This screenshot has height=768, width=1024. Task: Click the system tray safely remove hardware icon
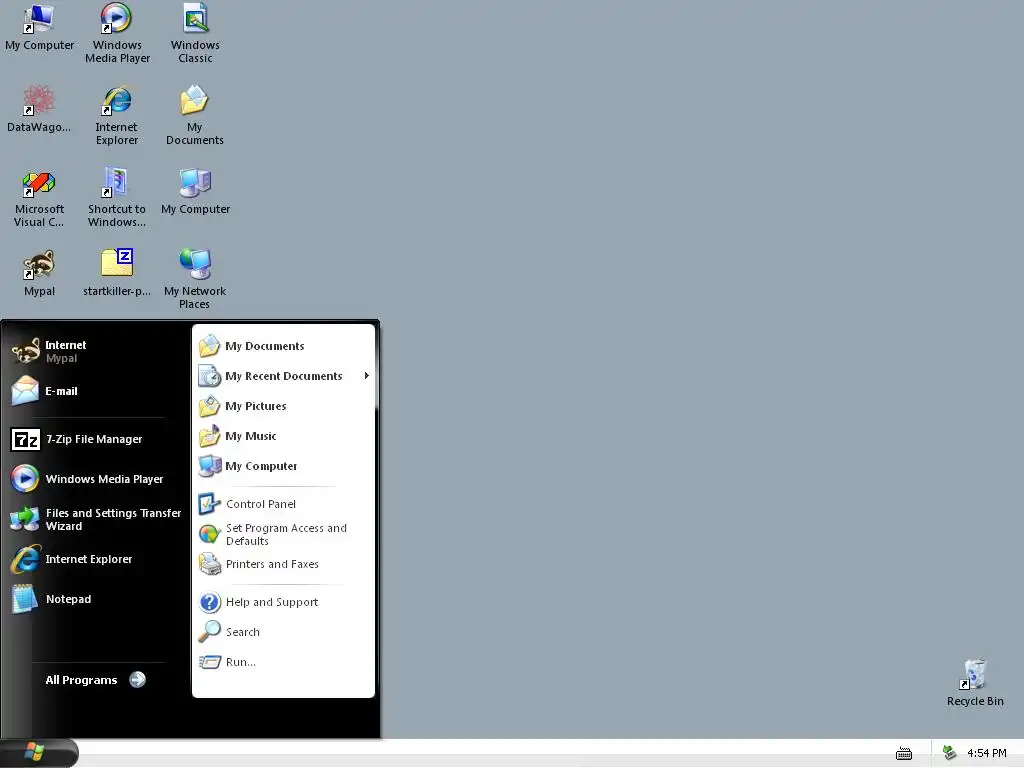(950, 753)
